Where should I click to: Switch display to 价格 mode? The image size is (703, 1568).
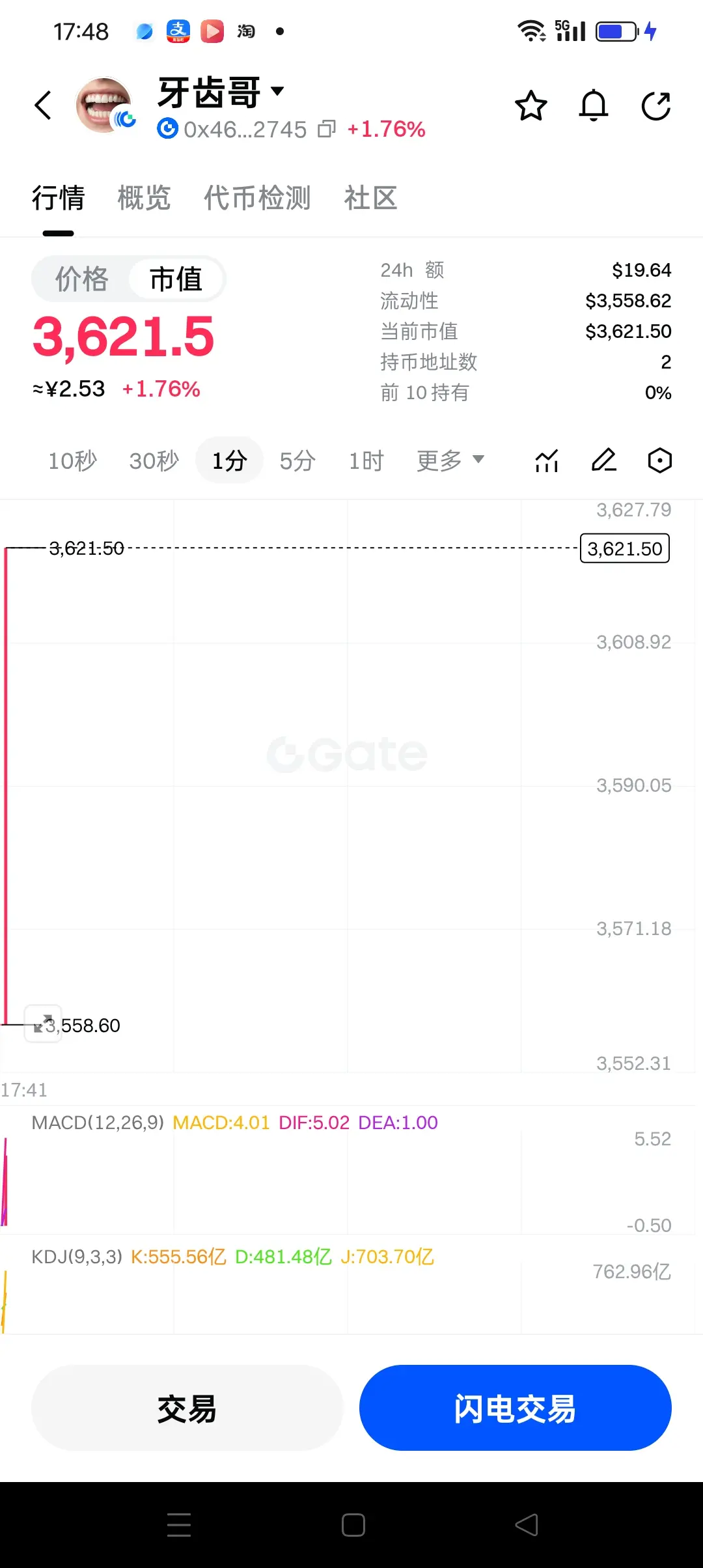(x=82, y=279)
